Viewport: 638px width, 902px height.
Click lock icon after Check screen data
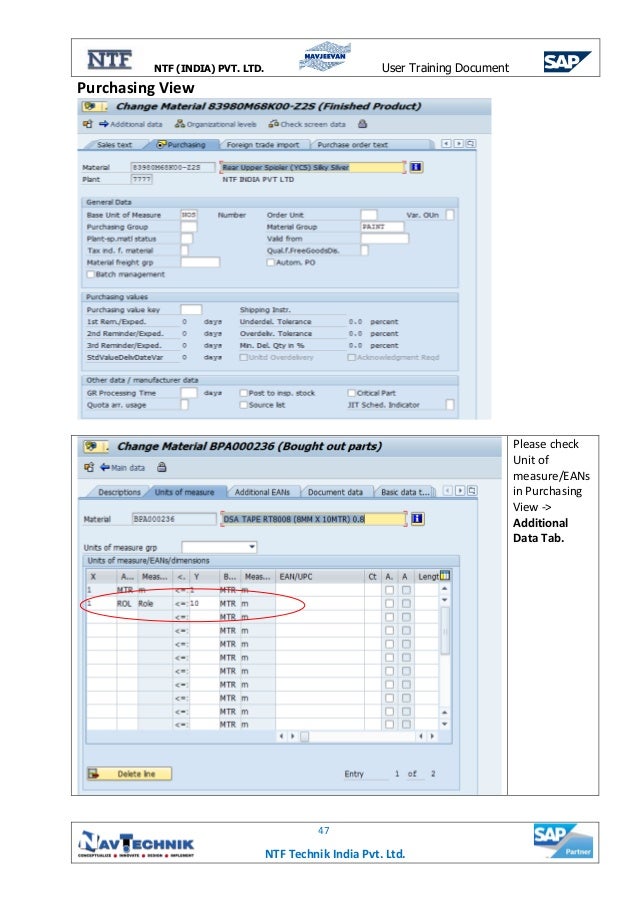362,124
